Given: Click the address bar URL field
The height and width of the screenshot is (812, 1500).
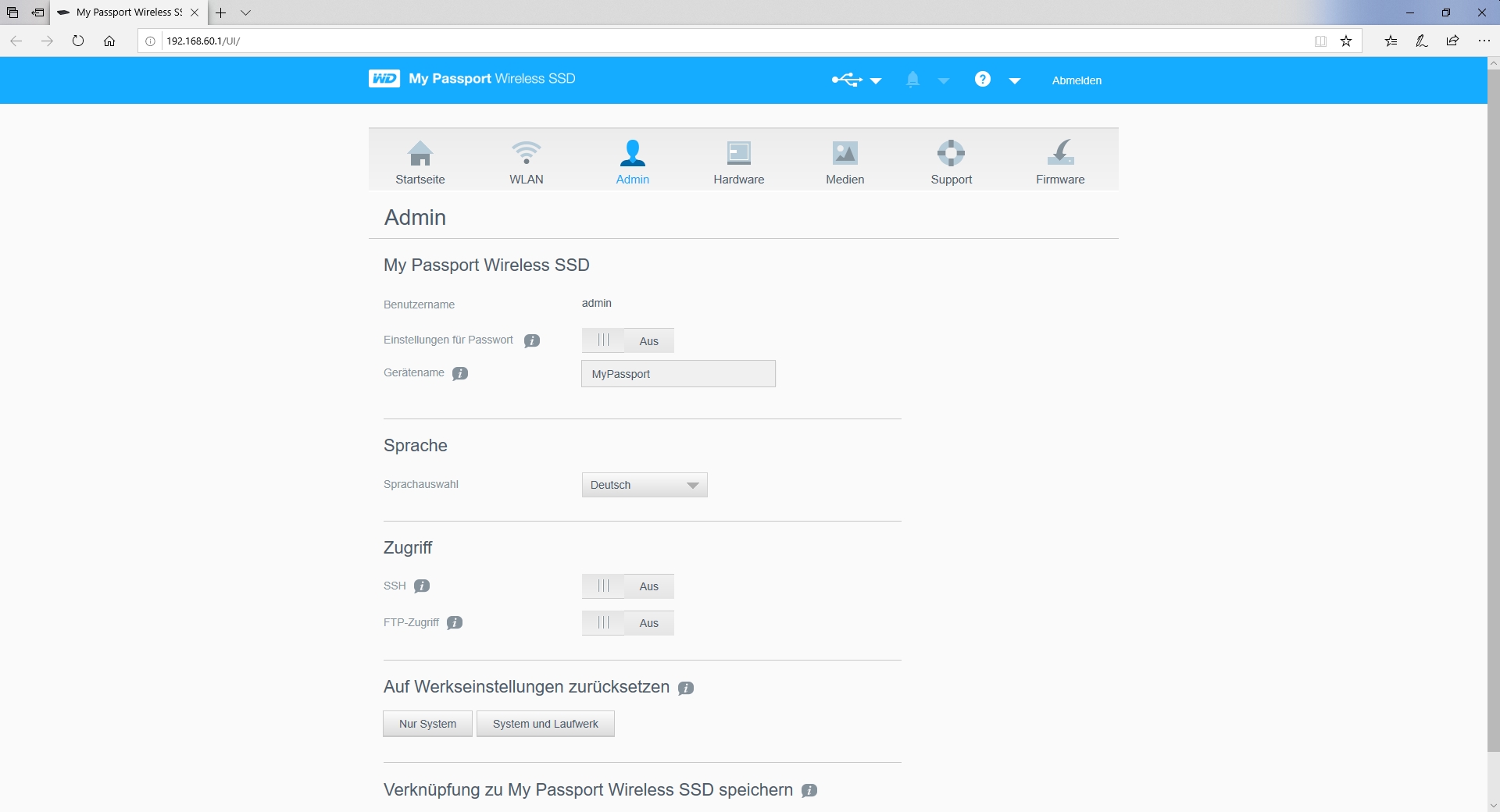Looking at the screenshot, I should 734,41.
